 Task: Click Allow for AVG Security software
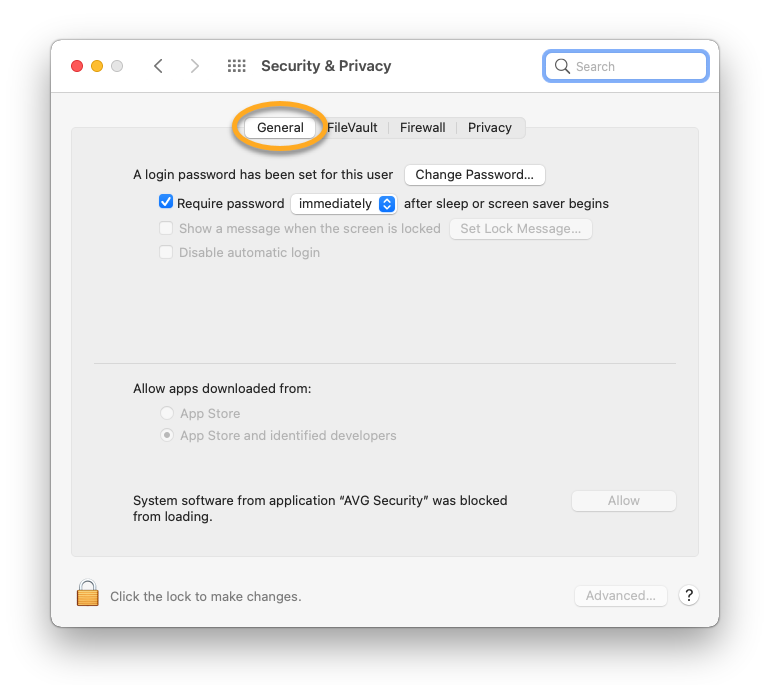[623, 500]
